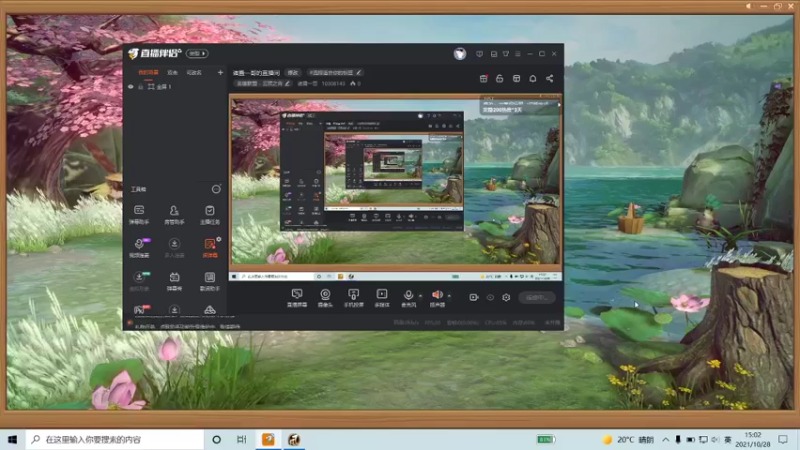800x450 pixels.
Task: Open the toolbox more-options circle icon
Action: tap(216, 189)
